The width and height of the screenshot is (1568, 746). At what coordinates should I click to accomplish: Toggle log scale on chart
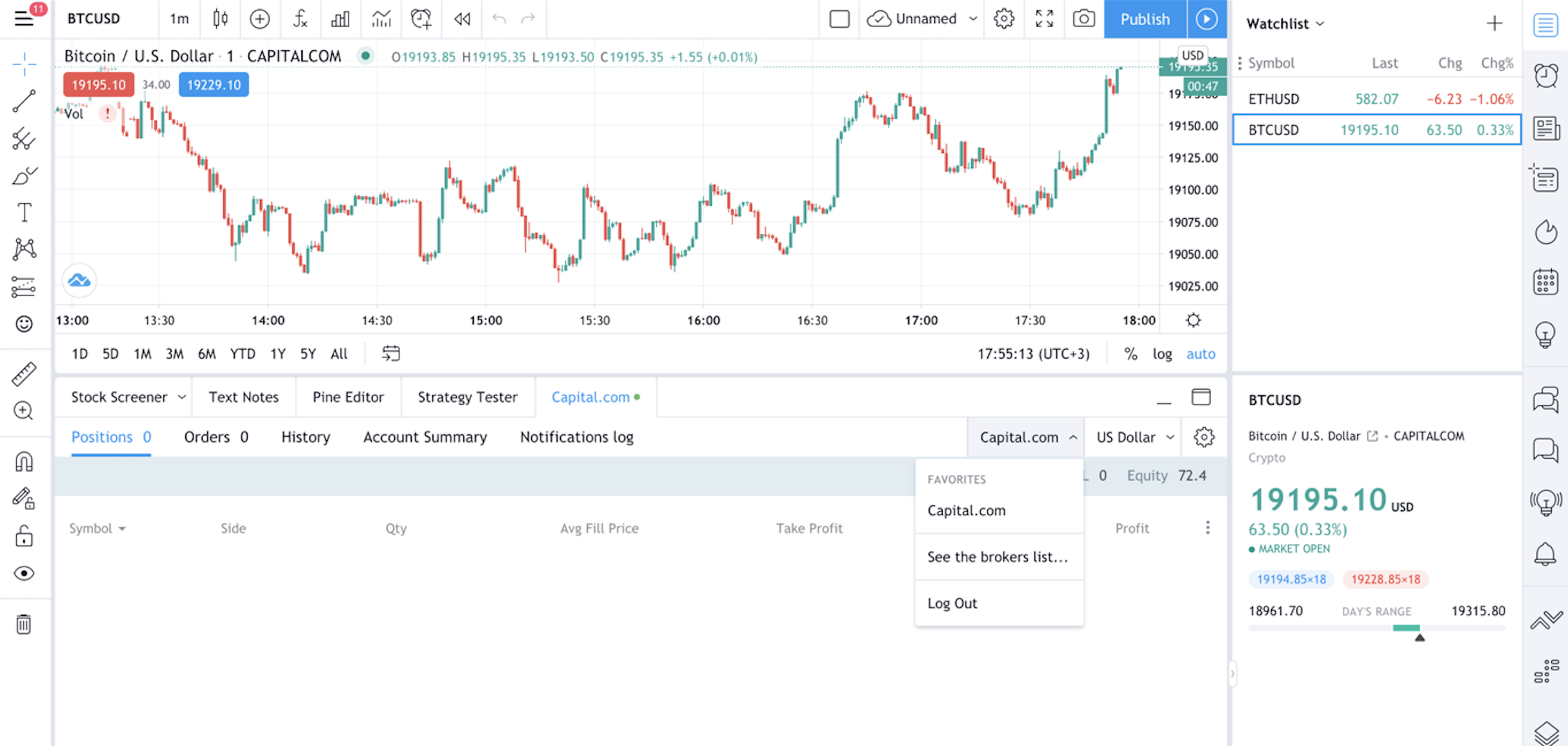pos(1162,354)
